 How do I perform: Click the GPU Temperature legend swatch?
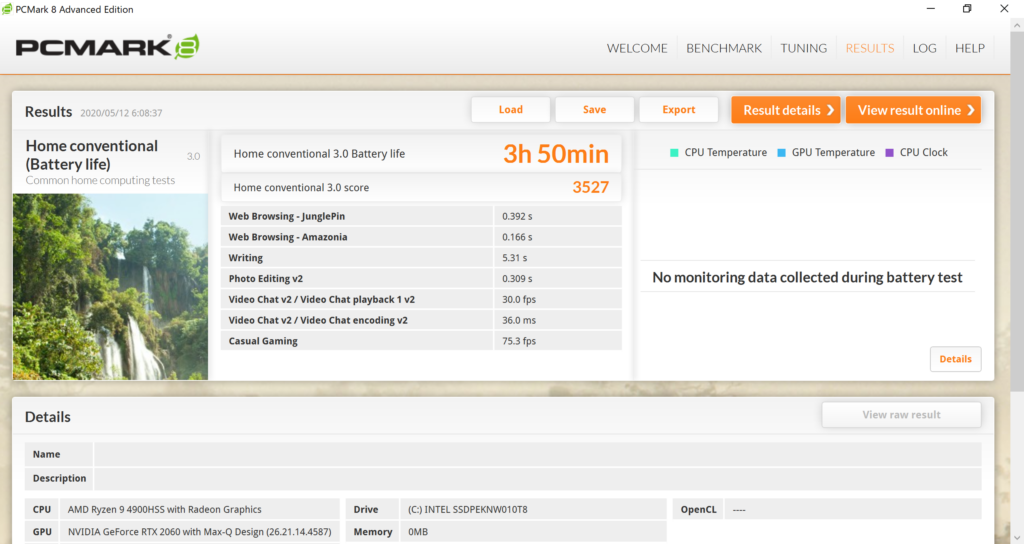click(781, 153)
